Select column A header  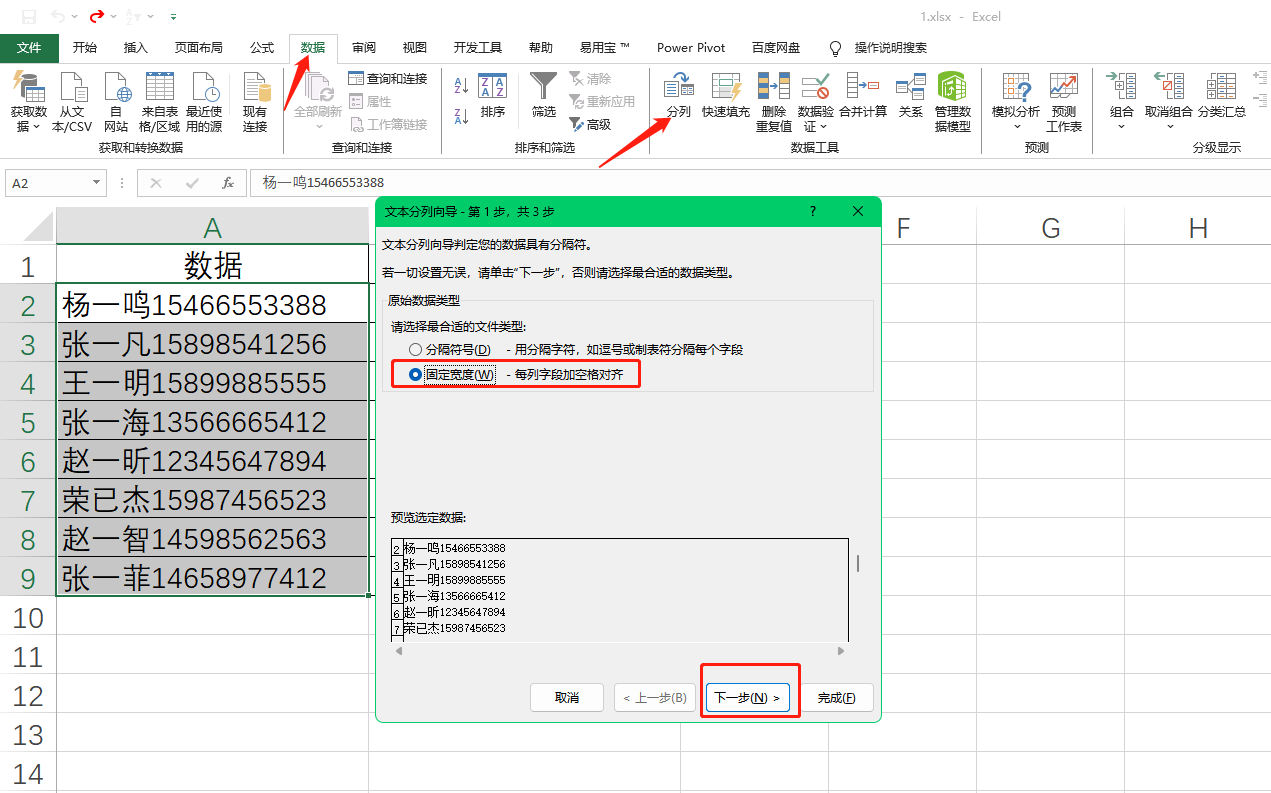point(212,227)
